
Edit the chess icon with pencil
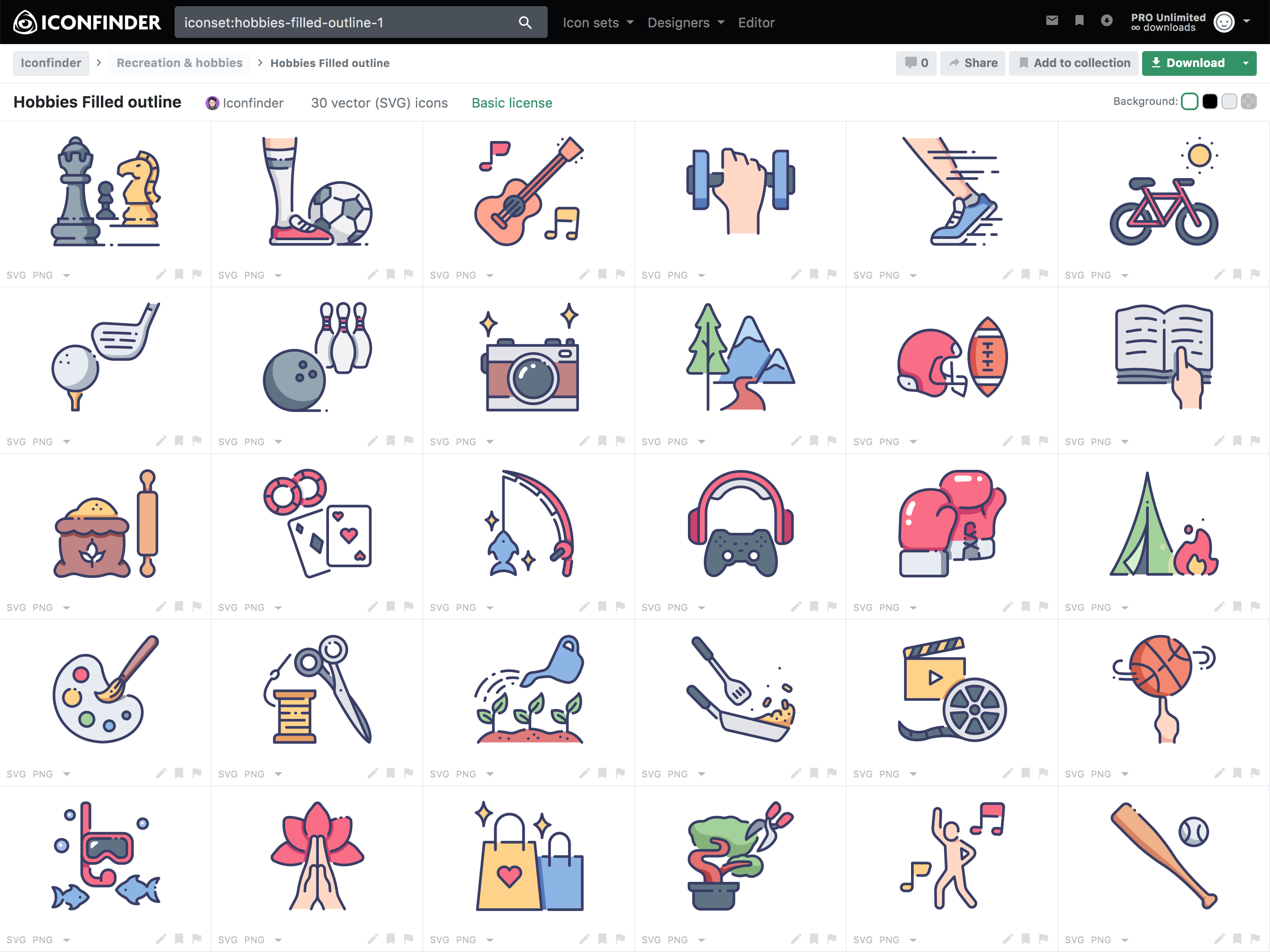(x=161, y=274)
